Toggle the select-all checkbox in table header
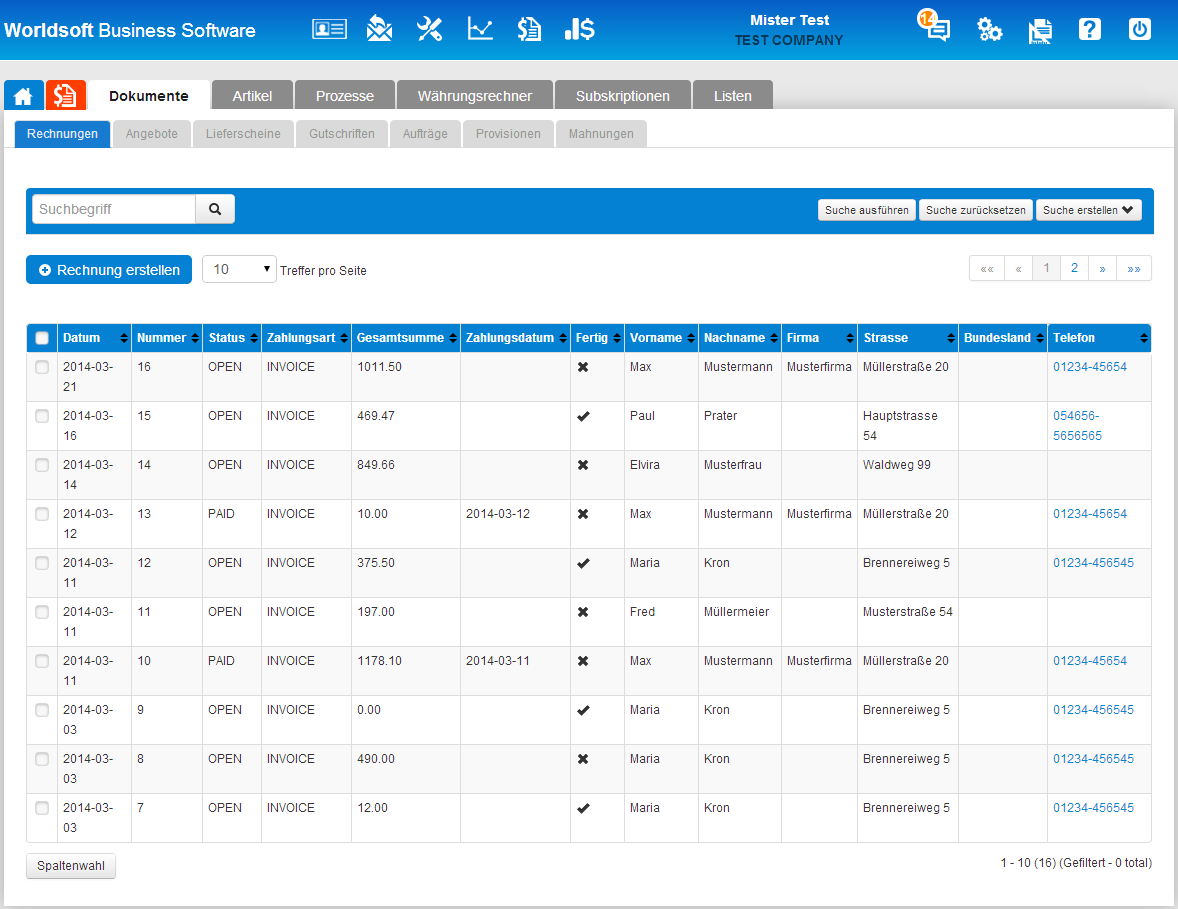This screenshot has height=909, width=1178. point(42,338)
